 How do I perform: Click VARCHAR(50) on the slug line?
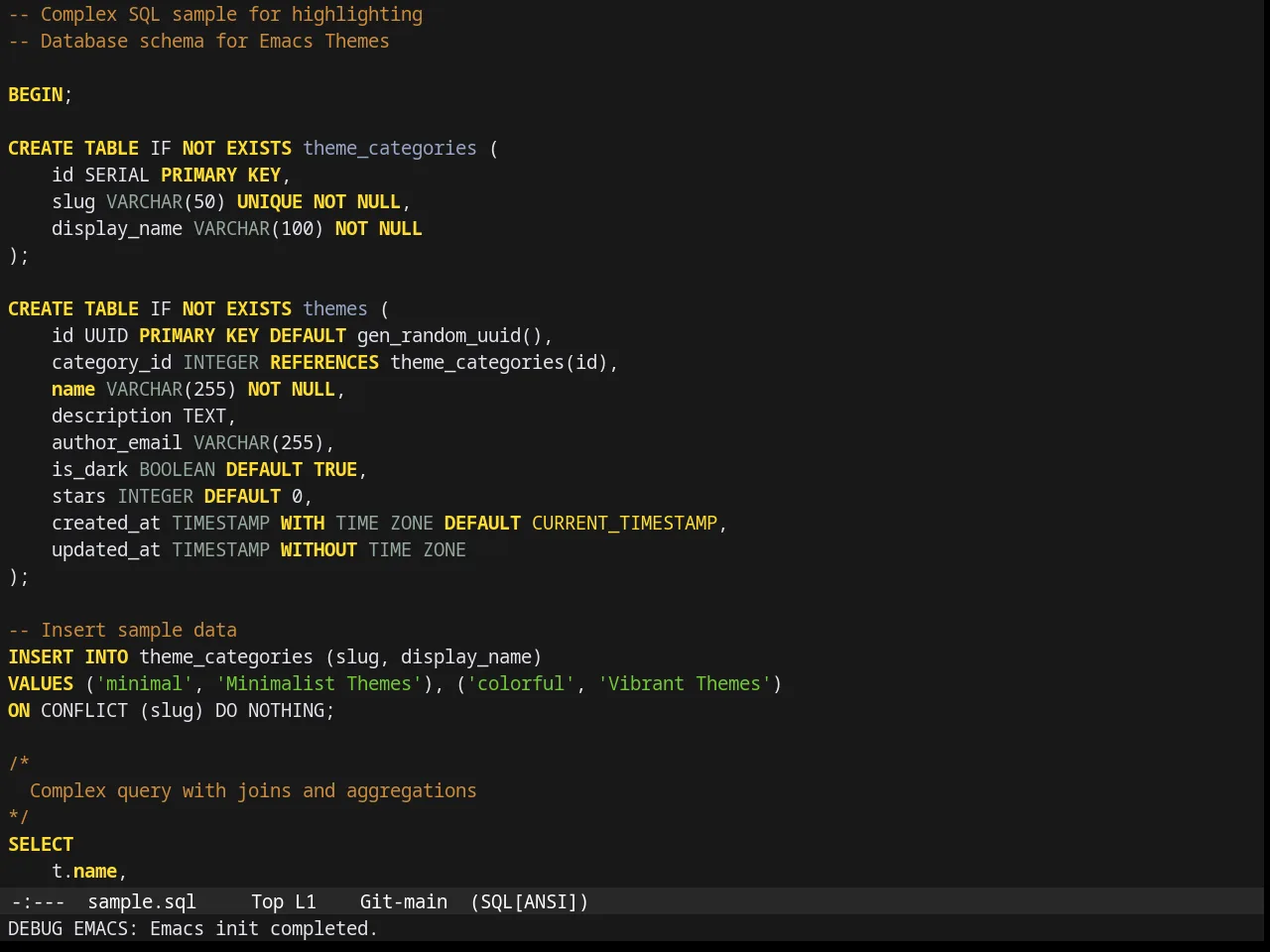click(166, 201)
